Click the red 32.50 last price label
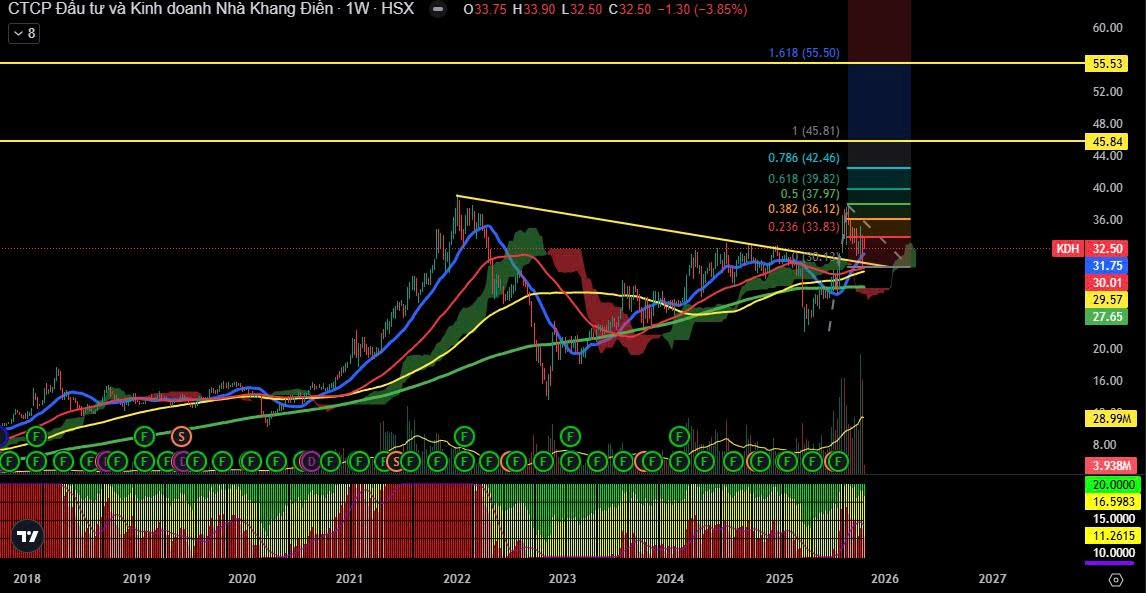 pyautogui.click(x=1106, y=249)
